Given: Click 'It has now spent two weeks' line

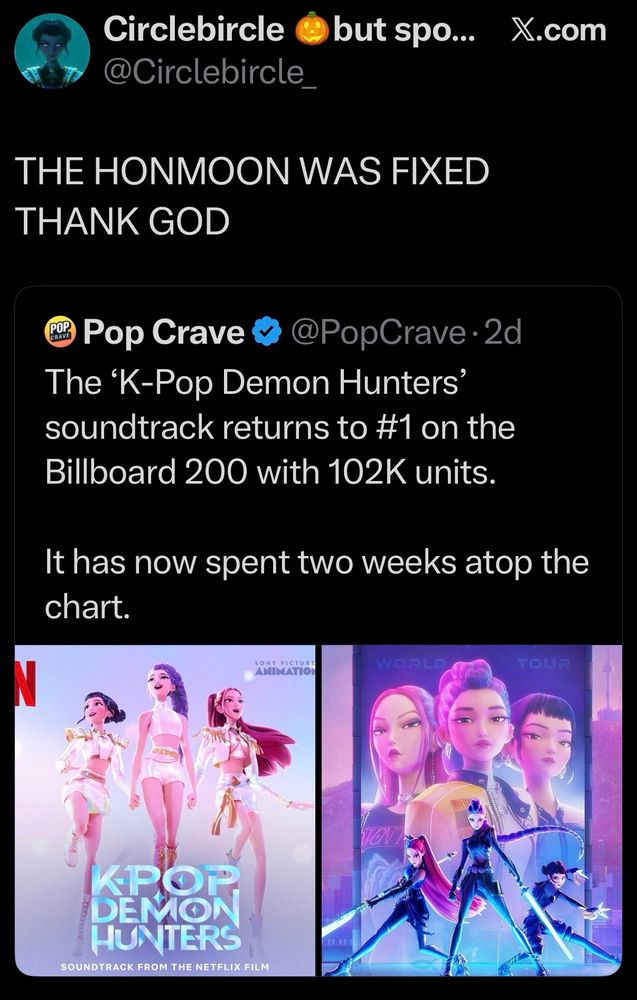Looking at the screenshot, I should pos(317,563).
